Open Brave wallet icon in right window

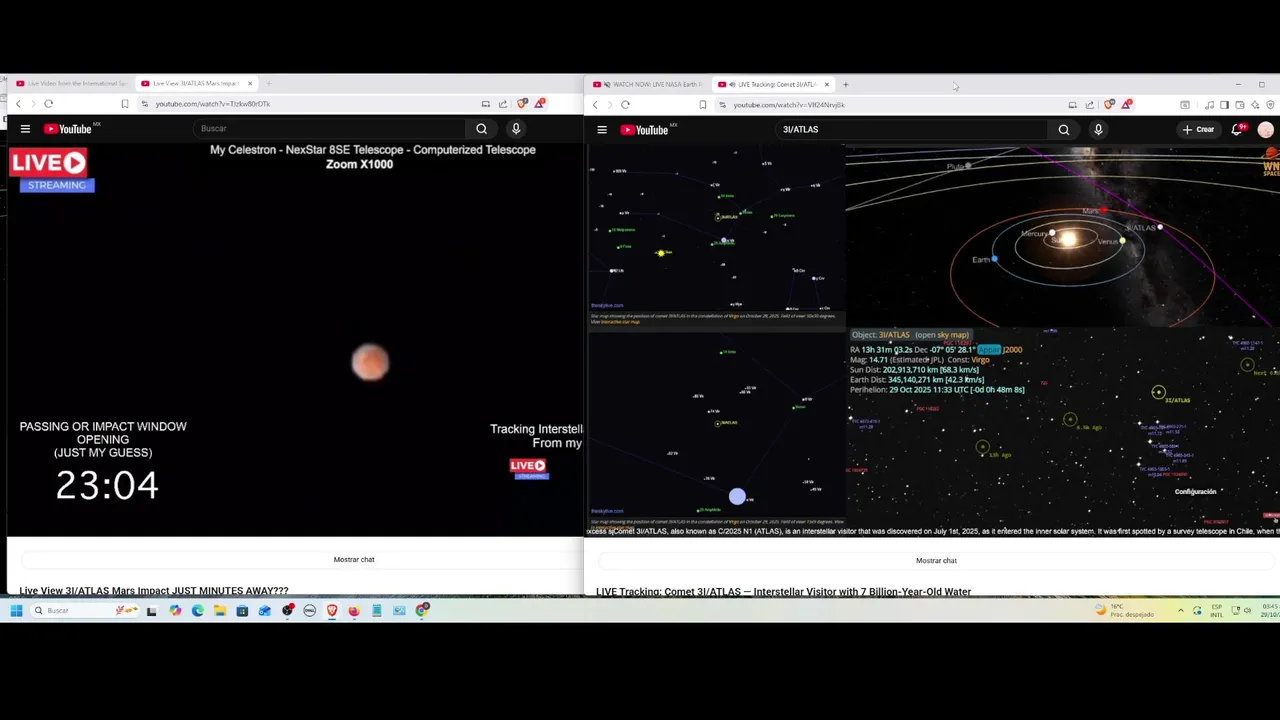coord(1240,105)
